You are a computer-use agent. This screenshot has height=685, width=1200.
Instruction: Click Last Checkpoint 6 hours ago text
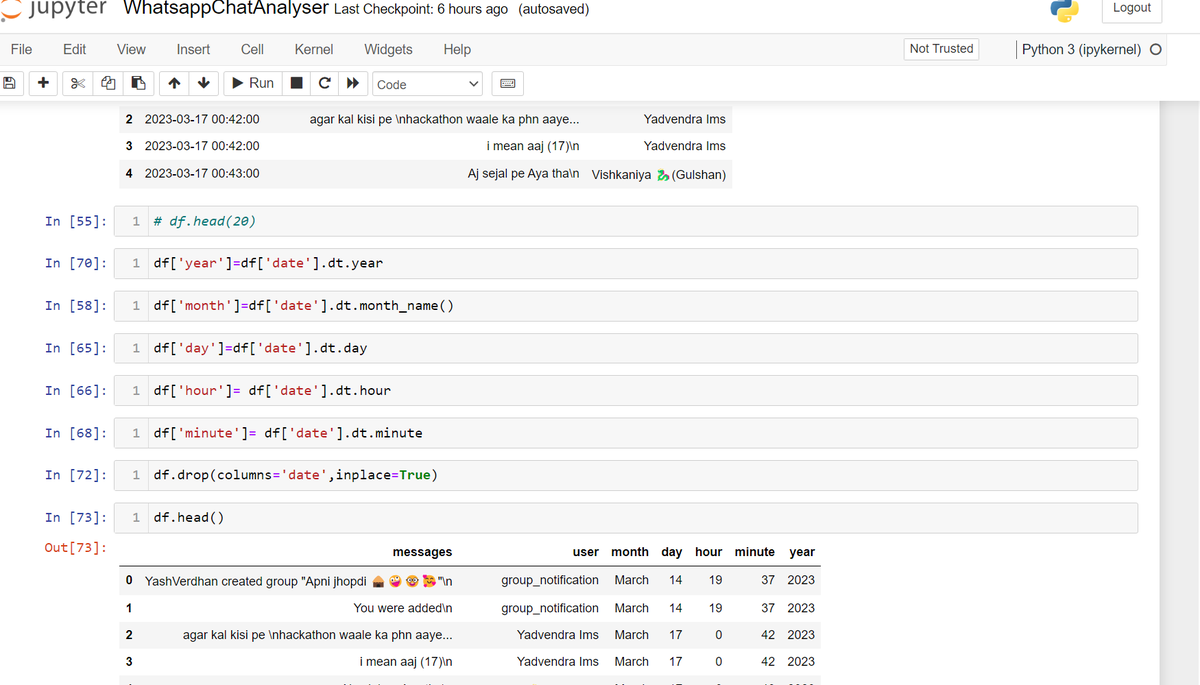(x=420, y=9)
